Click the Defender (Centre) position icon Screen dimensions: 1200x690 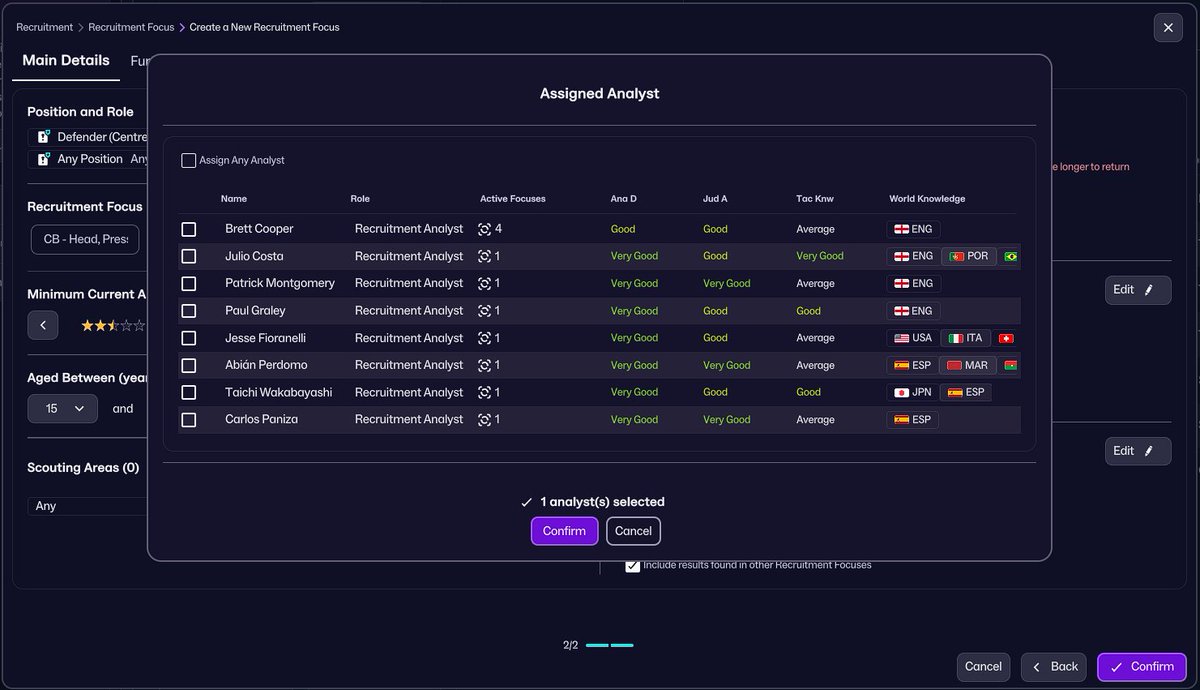[x=43, y=137]
